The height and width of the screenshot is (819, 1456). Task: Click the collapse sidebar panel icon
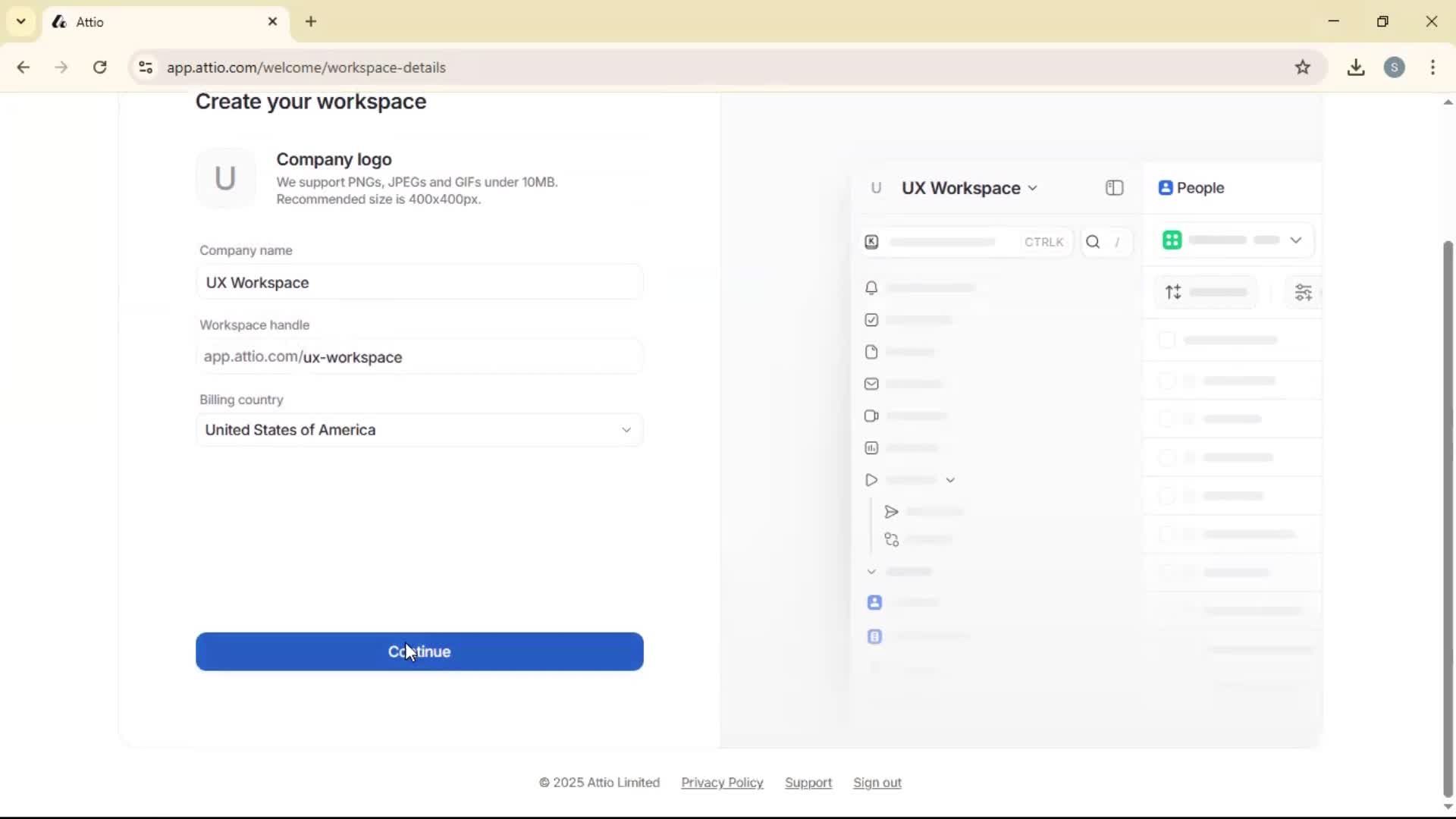(1115, 188)
